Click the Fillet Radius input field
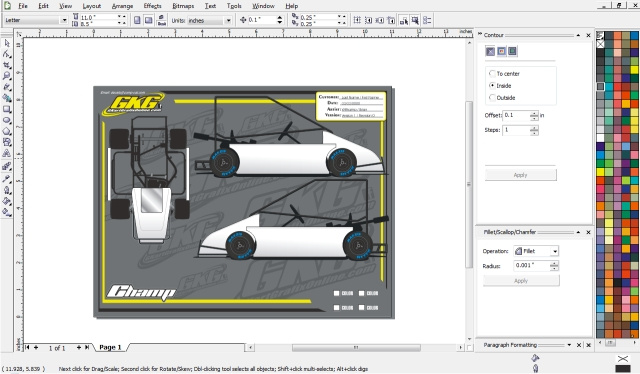The width and height of the screenshot is (640, 374). [x=531, y=266]
